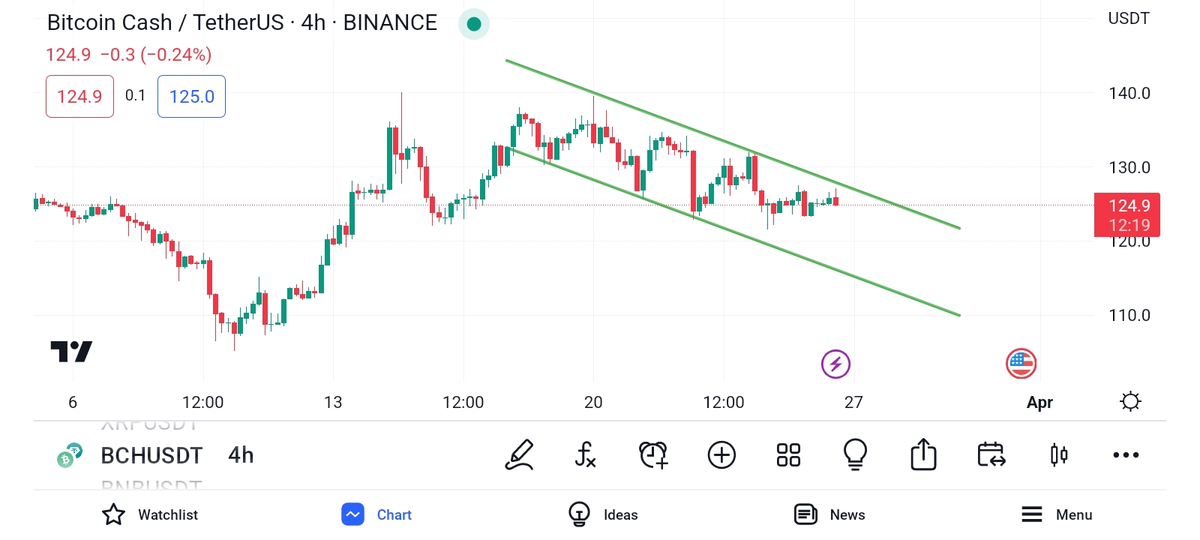Image resolution: width=1200 pixels, height=540 pixels.
Task: Share chart using the share icon
Action: pyautogui.click(x=923, y=455)
